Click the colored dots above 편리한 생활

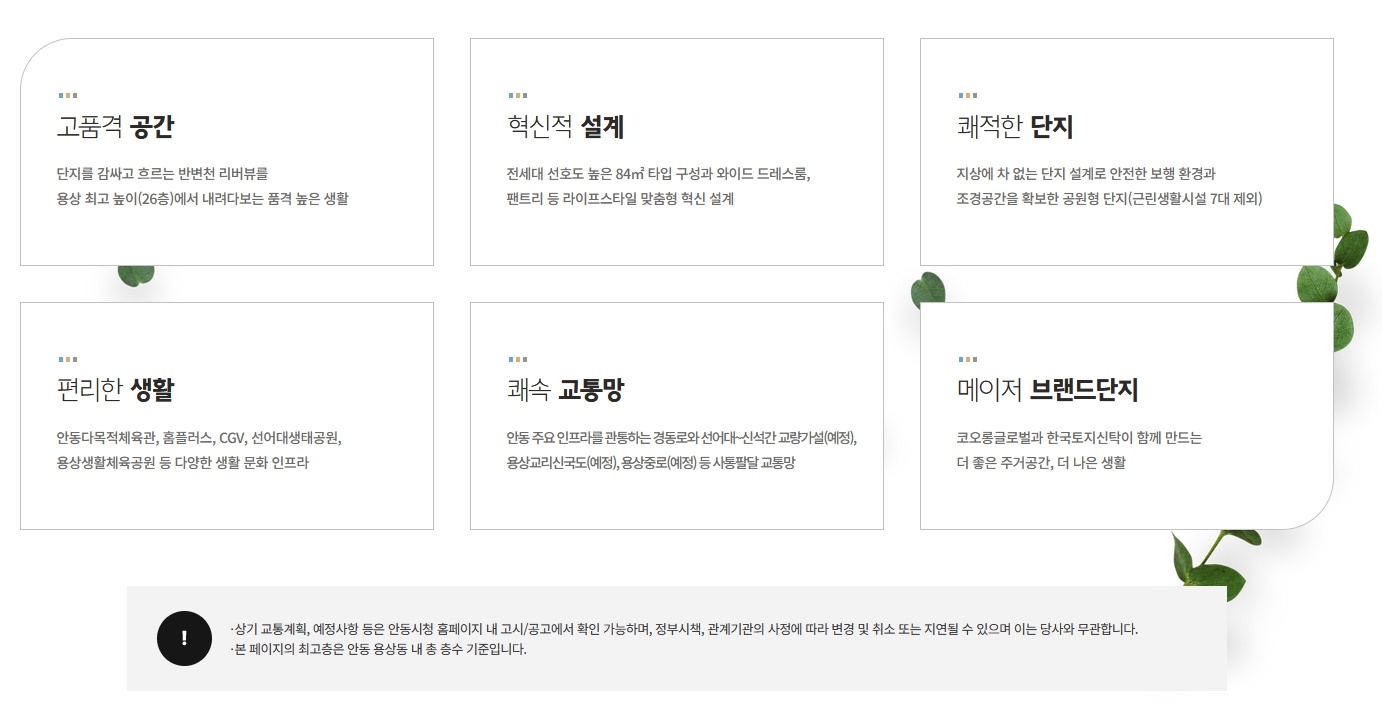[x=68, y=359]
